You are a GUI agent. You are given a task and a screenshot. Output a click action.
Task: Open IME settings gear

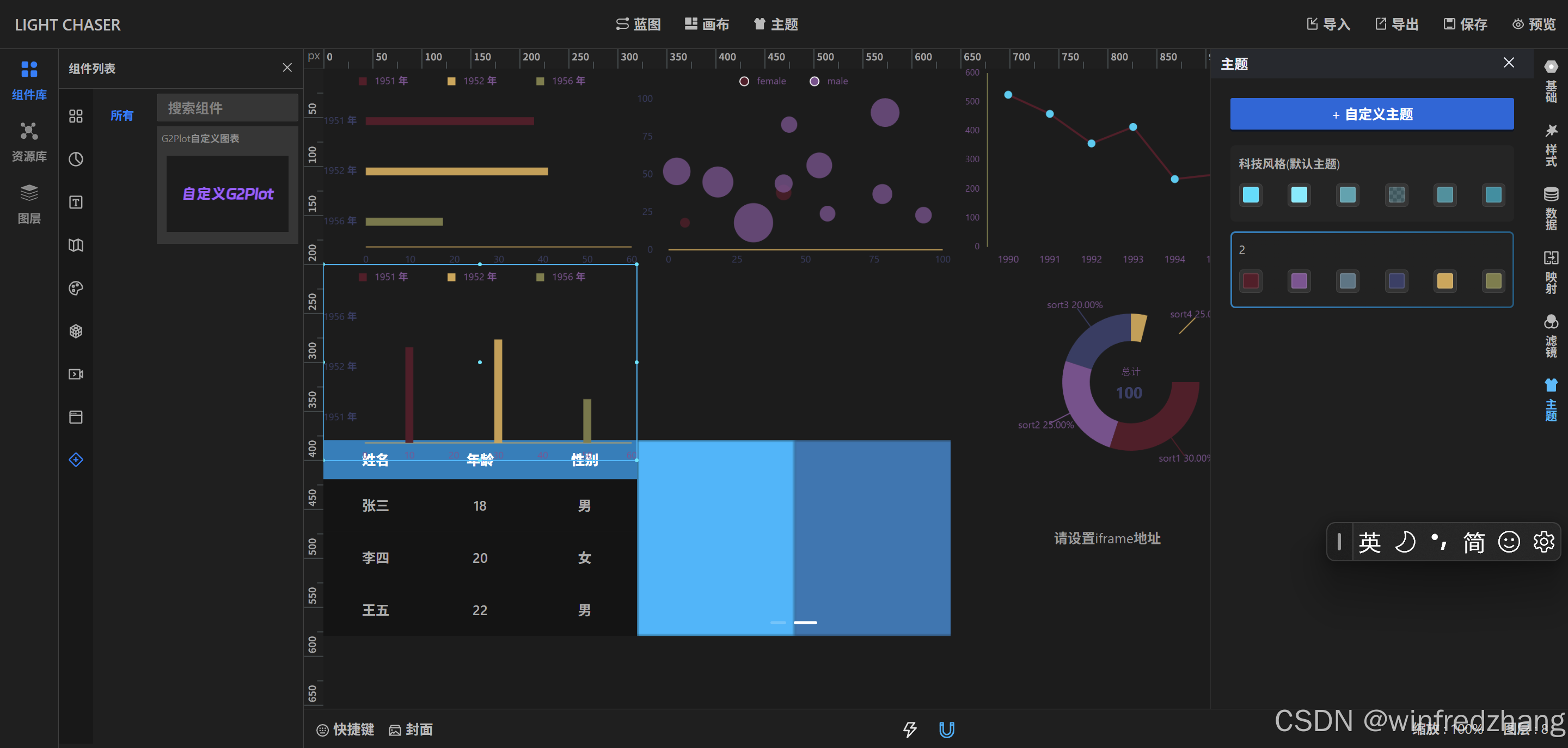pyautogui.click(x=1543, y=542)
